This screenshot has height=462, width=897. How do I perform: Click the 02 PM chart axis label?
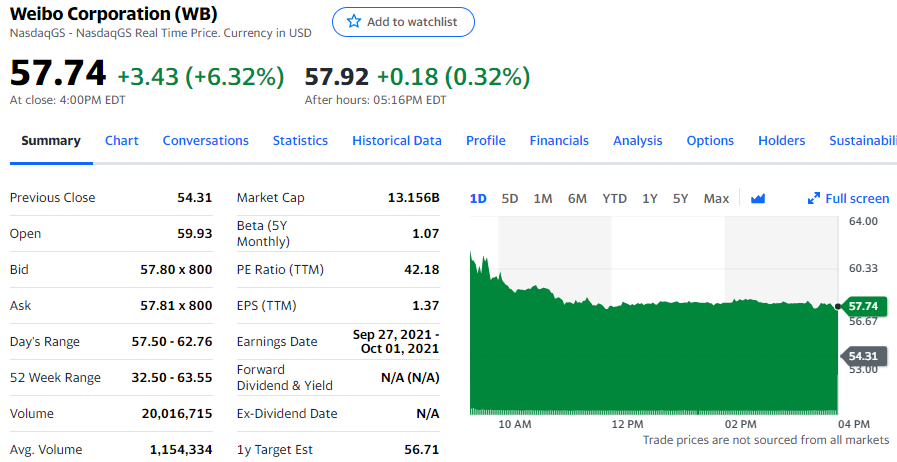740,424
